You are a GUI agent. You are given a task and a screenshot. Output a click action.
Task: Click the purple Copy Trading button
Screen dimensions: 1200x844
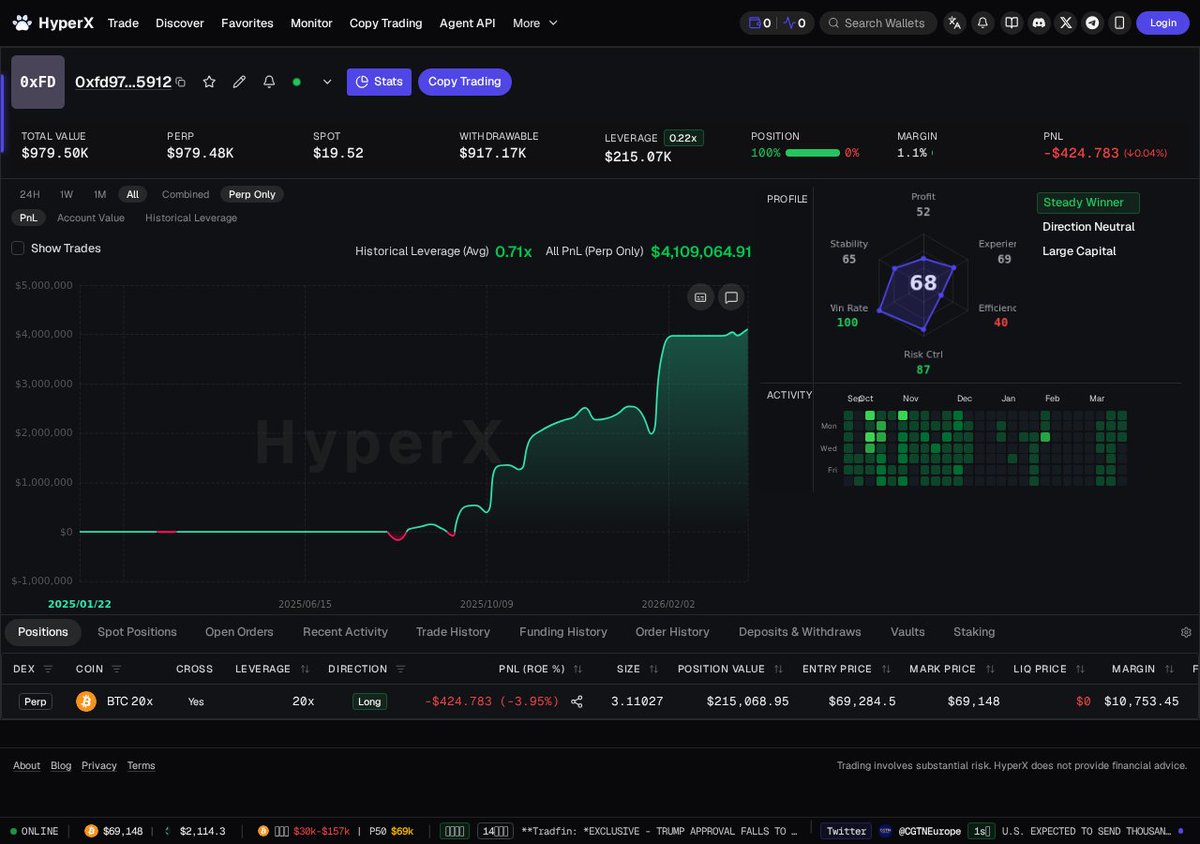465,82
